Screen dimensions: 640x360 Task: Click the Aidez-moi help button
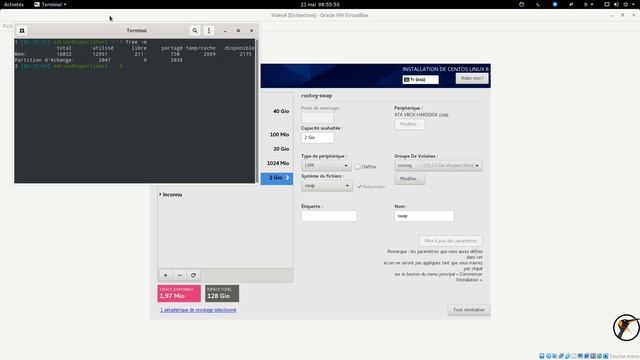coord(472,78)
